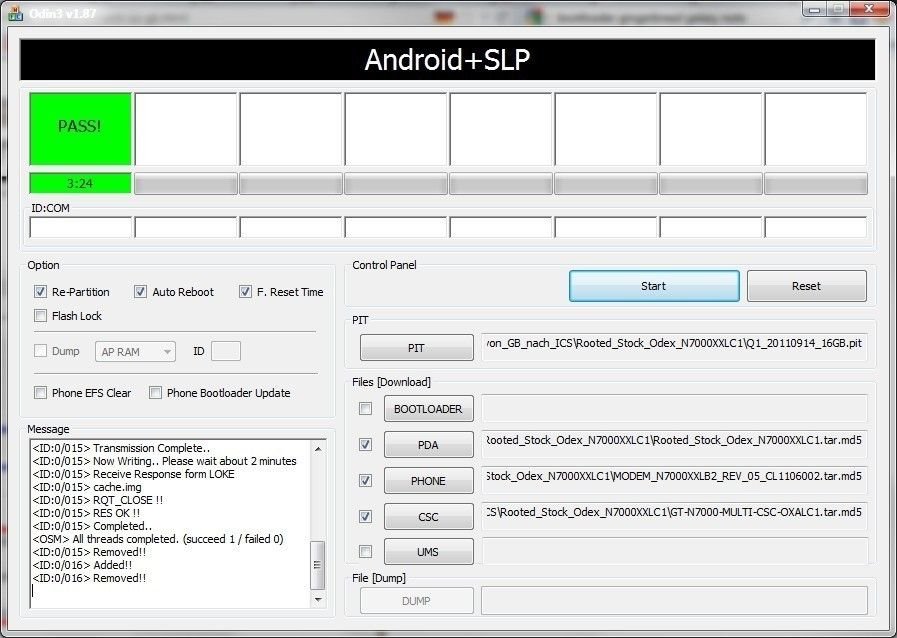Click the 'All threads completed' log line

(x=158, y=539)
